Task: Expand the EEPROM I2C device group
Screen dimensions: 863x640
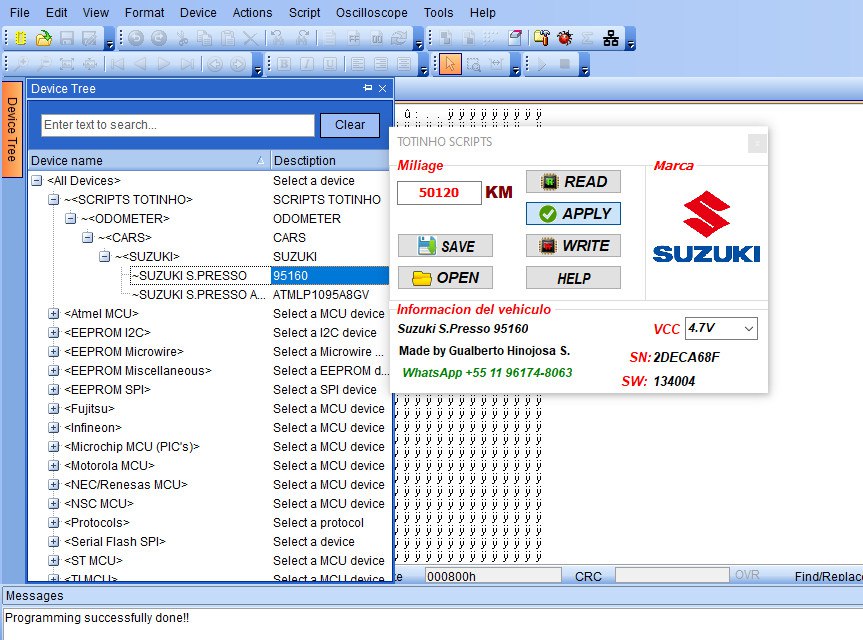Action: [x=54, y=333]
